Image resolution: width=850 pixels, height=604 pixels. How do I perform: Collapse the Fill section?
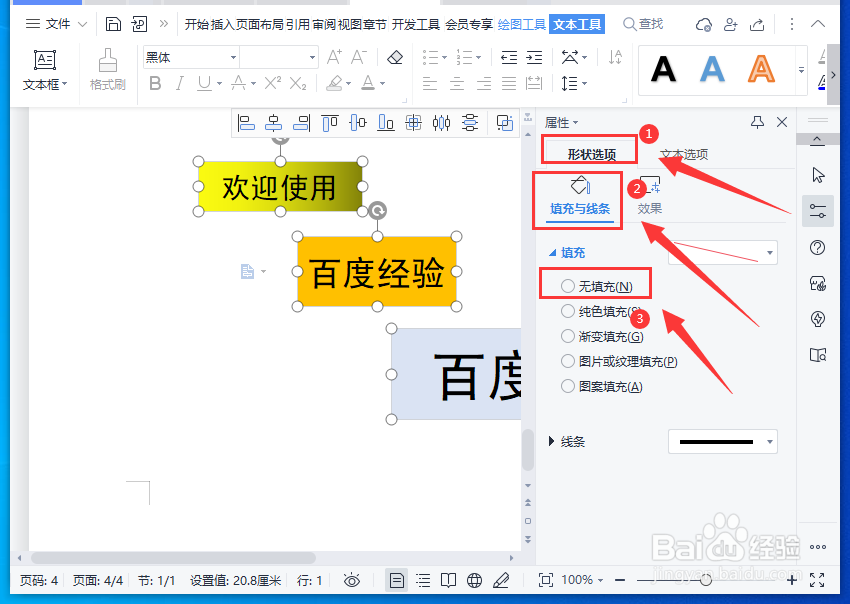(552, 253)
